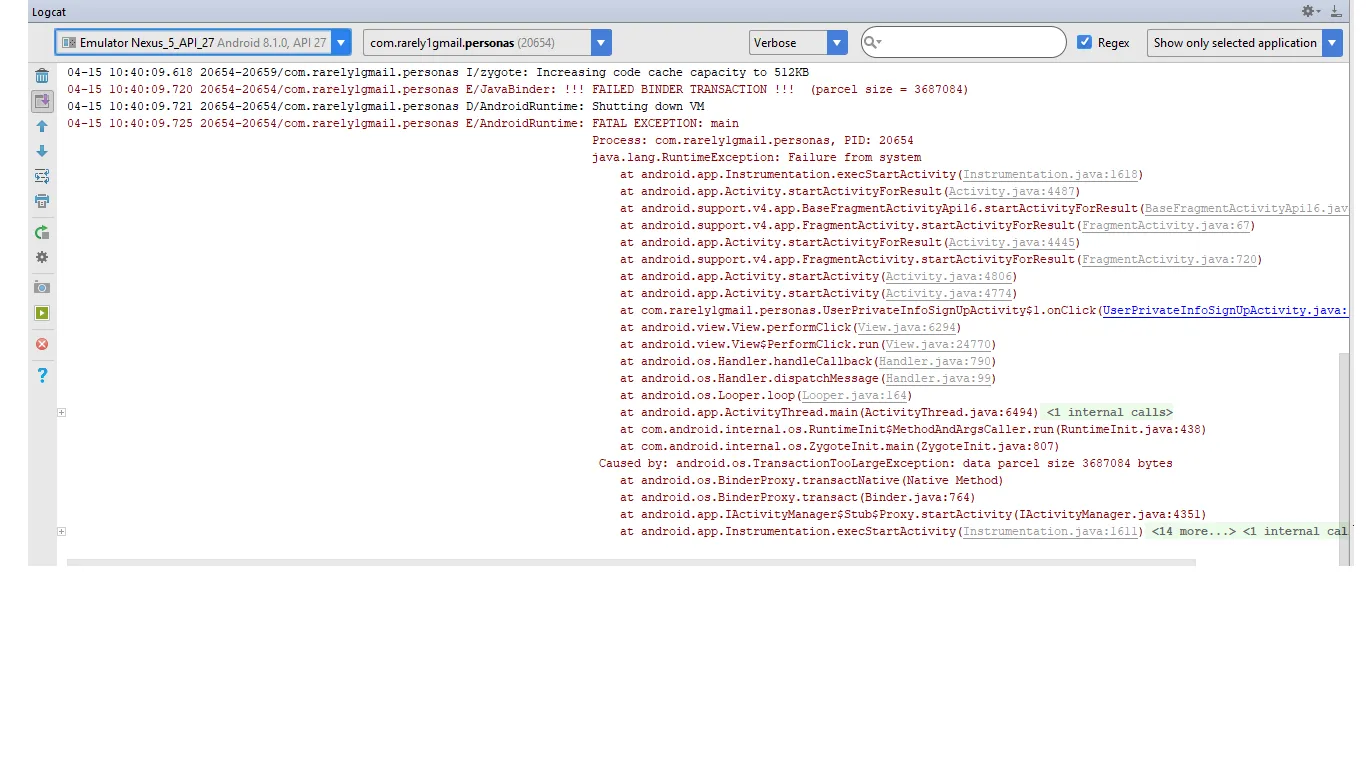The height and width of the screenshot is (768, 1366).
Task: Open the Activity.java:4774 link
Action: click(x=948, y=293)
